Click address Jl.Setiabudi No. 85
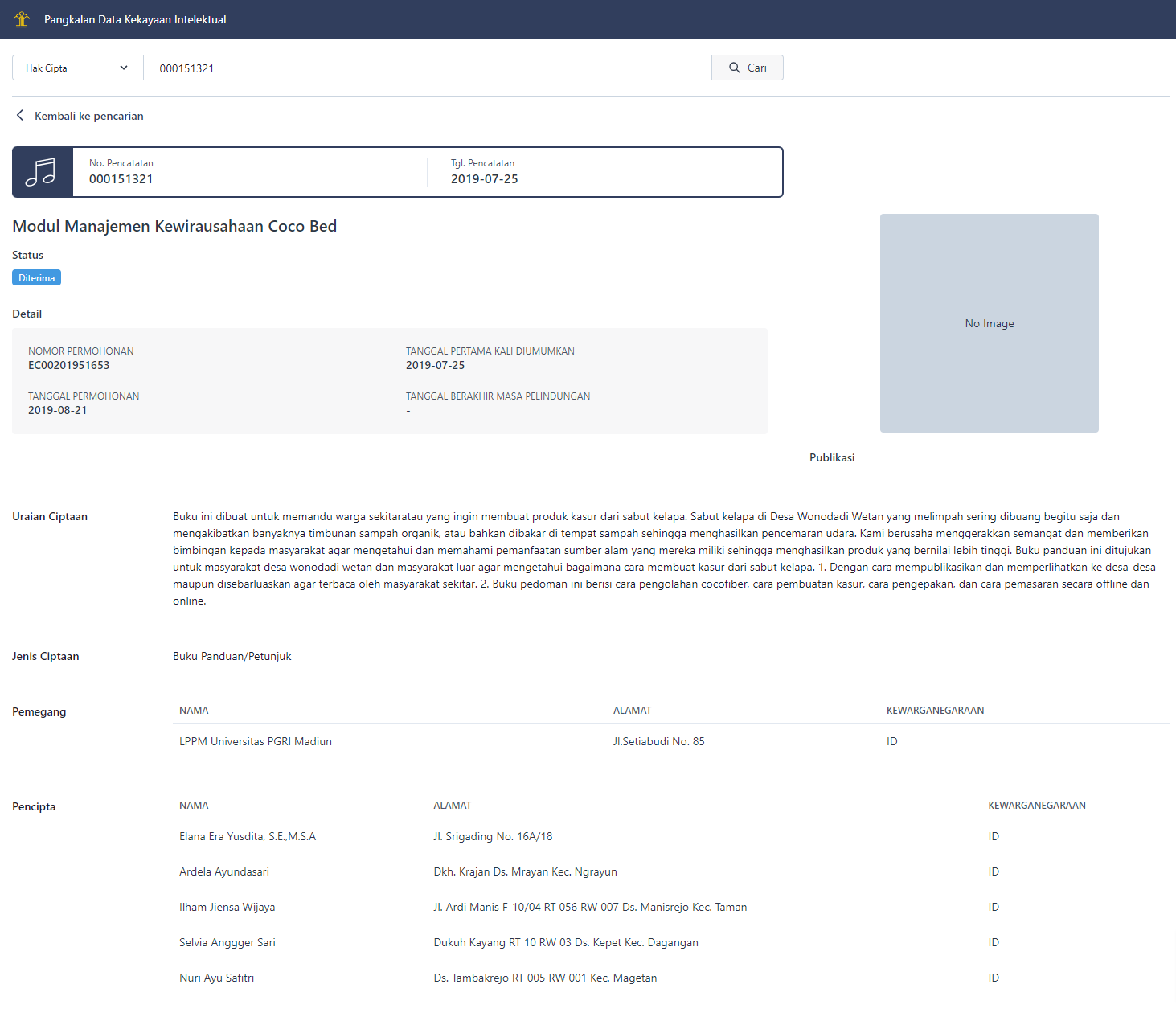Viewport: 1176px width, 1017px height. pos(659,741)
